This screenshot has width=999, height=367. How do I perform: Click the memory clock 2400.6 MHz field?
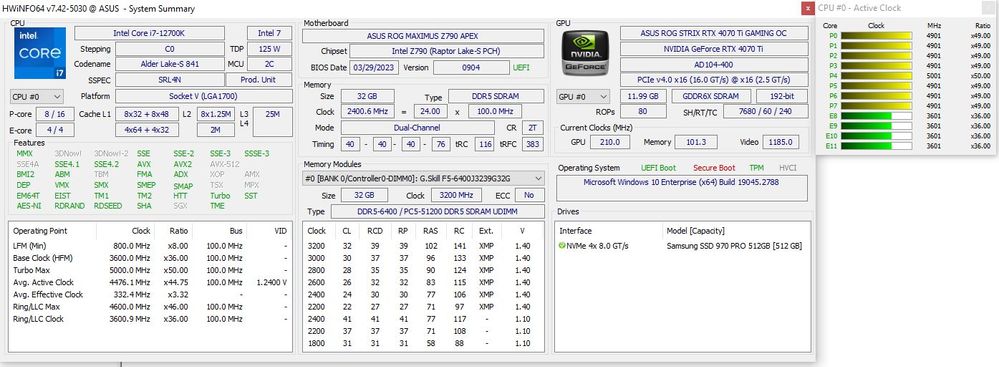pos(367,111)
